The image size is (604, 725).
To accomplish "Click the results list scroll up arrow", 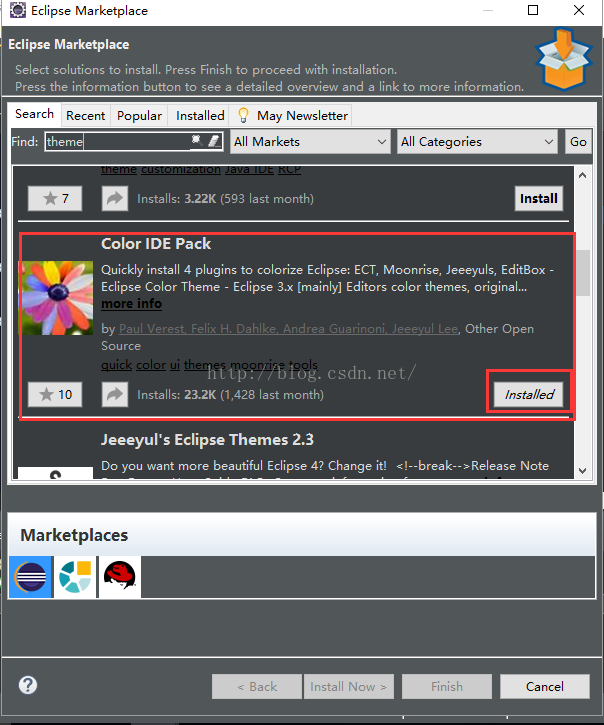I will pyautogui.click(x=582, y=175).
